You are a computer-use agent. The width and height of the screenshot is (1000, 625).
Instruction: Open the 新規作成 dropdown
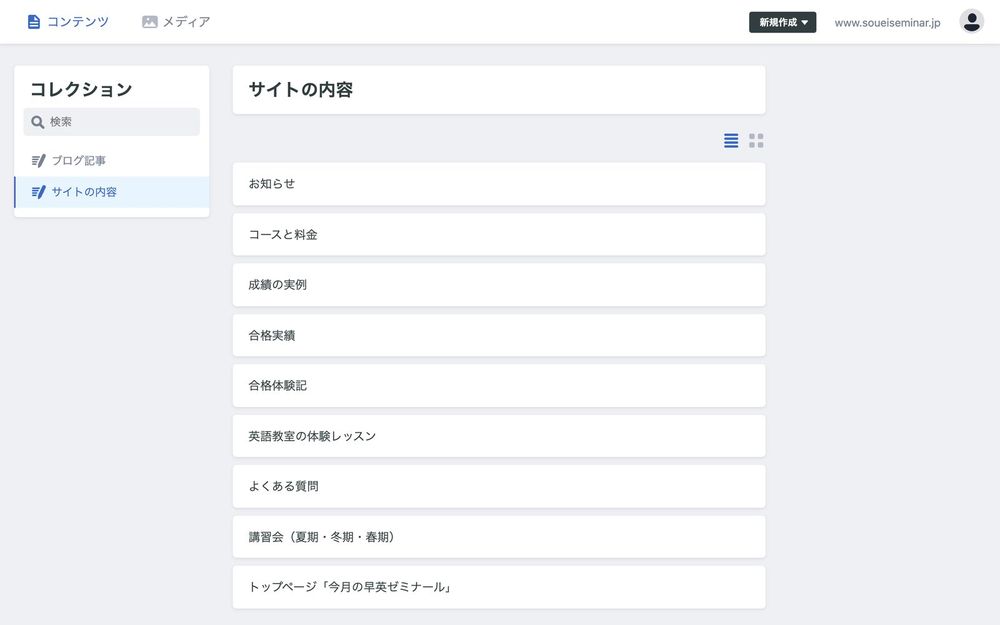click(x=783, y=22)
